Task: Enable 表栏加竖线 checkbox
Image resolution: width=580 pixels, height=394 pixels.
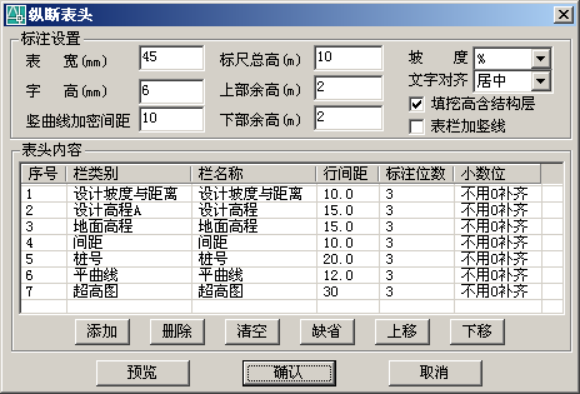Action: tap(417, 127)
